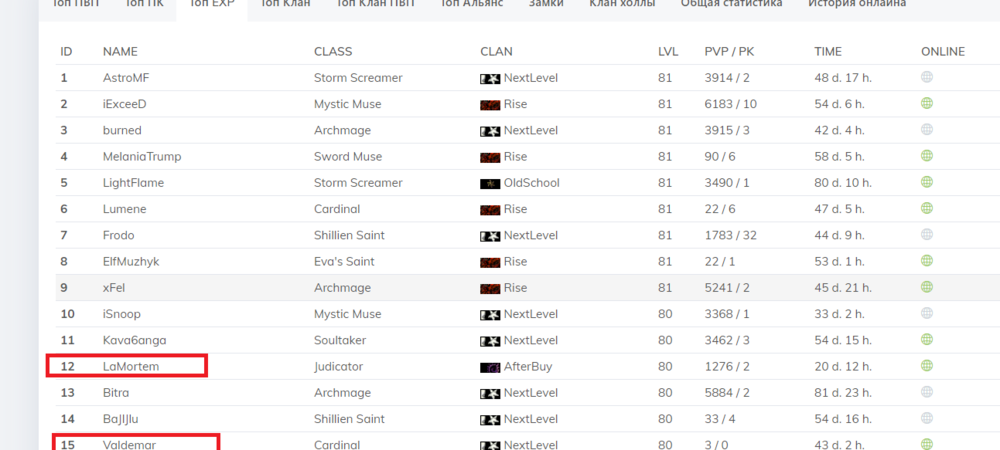The width and height of the screenshot is (1000, 450).
Task: Open the История онлайна tab
Action: [x=857, y=4]
